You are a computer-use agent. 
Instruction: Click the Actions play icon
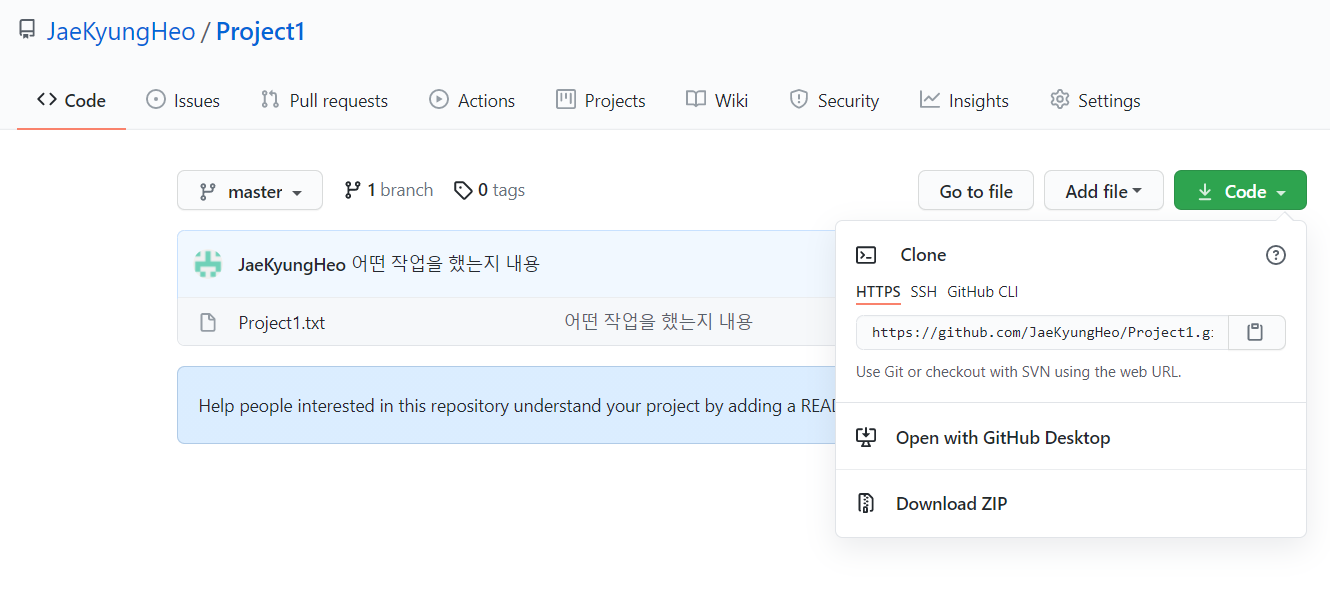(x=438, y=99)
